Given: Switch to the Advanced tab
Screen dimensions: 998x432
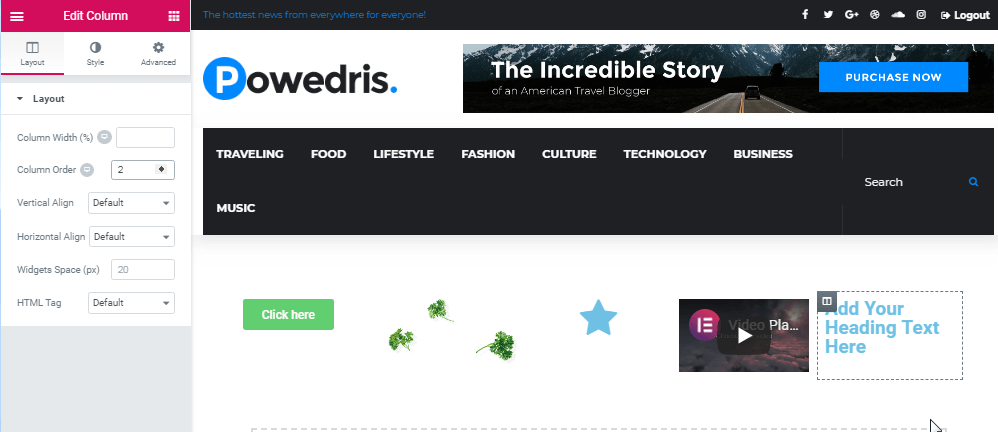Looking at the screenshot, I should click(158, 54).
